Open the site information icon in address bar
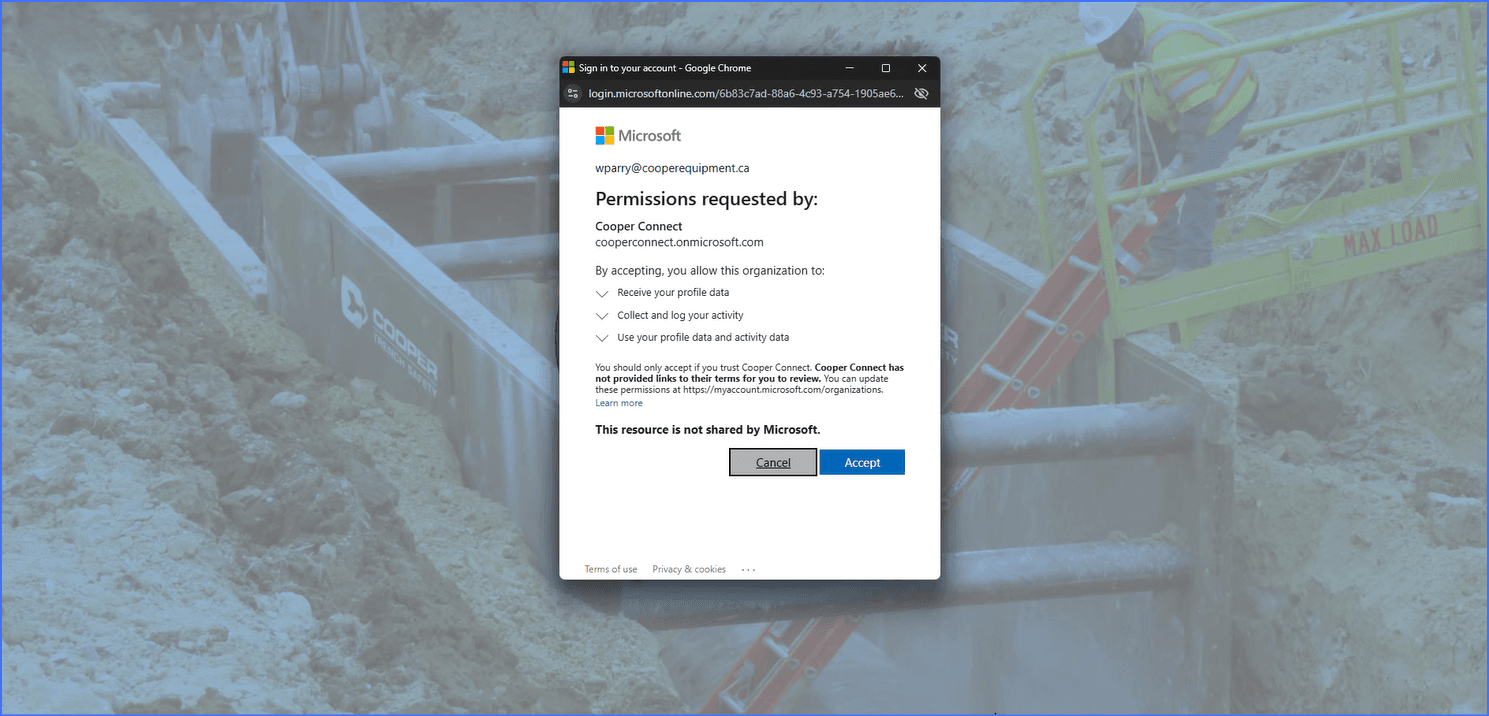 [573, 93]
